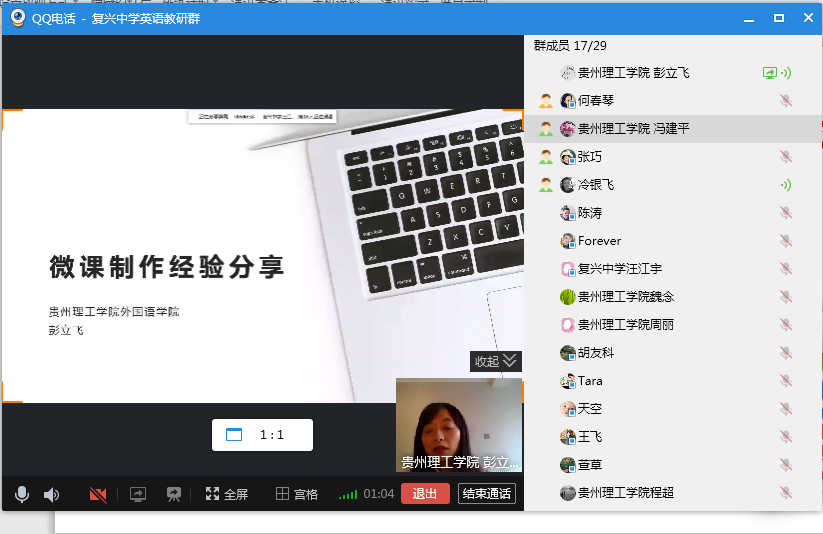Click the muted mic icon for Tara
Screen dimensions: 823x534
point(785,381)
